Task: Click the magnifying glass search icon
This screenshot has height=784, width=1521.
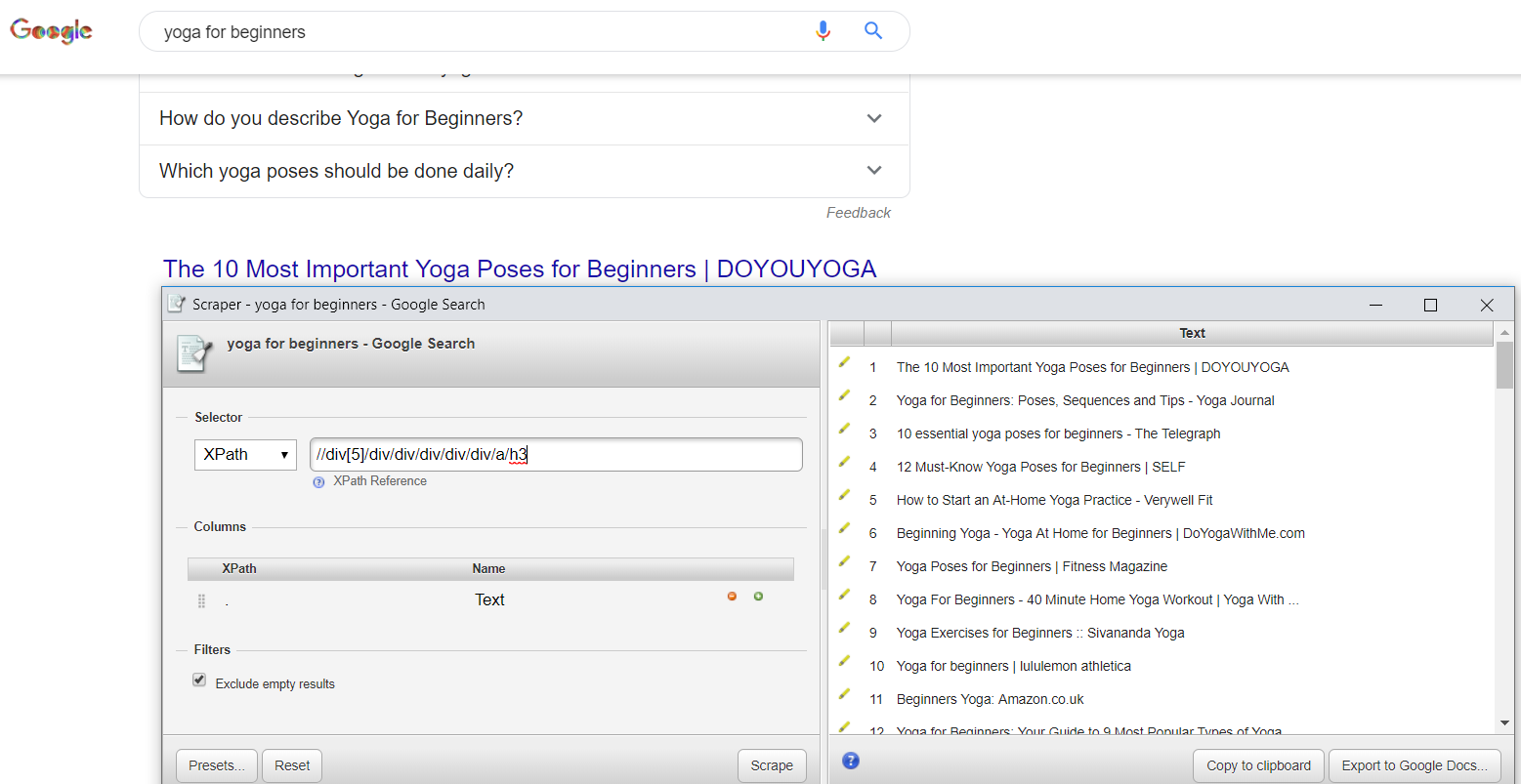Action: tap(872, 30)
